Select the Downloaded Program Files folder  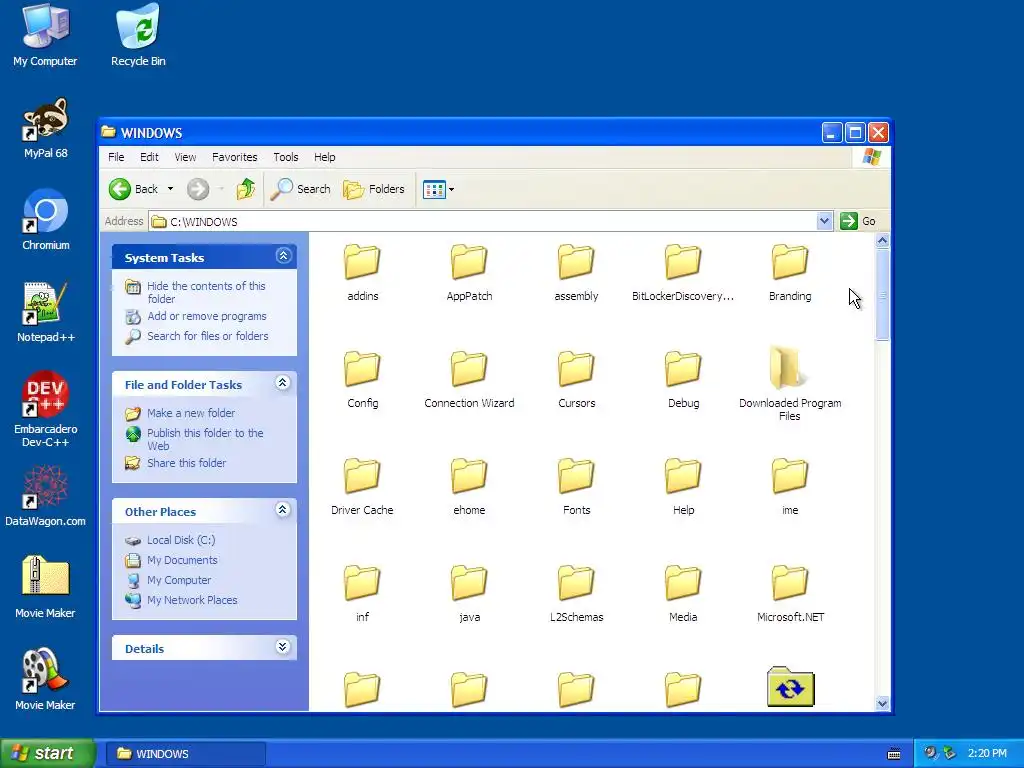coord(790,384)
